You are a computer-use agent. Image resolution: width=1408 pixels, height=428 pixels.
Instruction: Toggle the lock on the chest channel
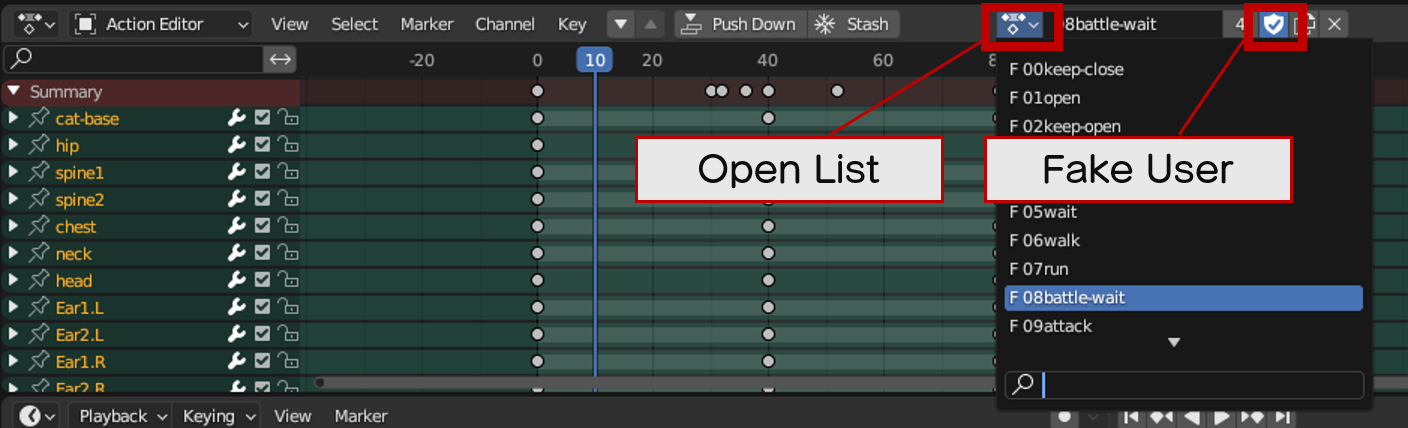pos(288,227)
